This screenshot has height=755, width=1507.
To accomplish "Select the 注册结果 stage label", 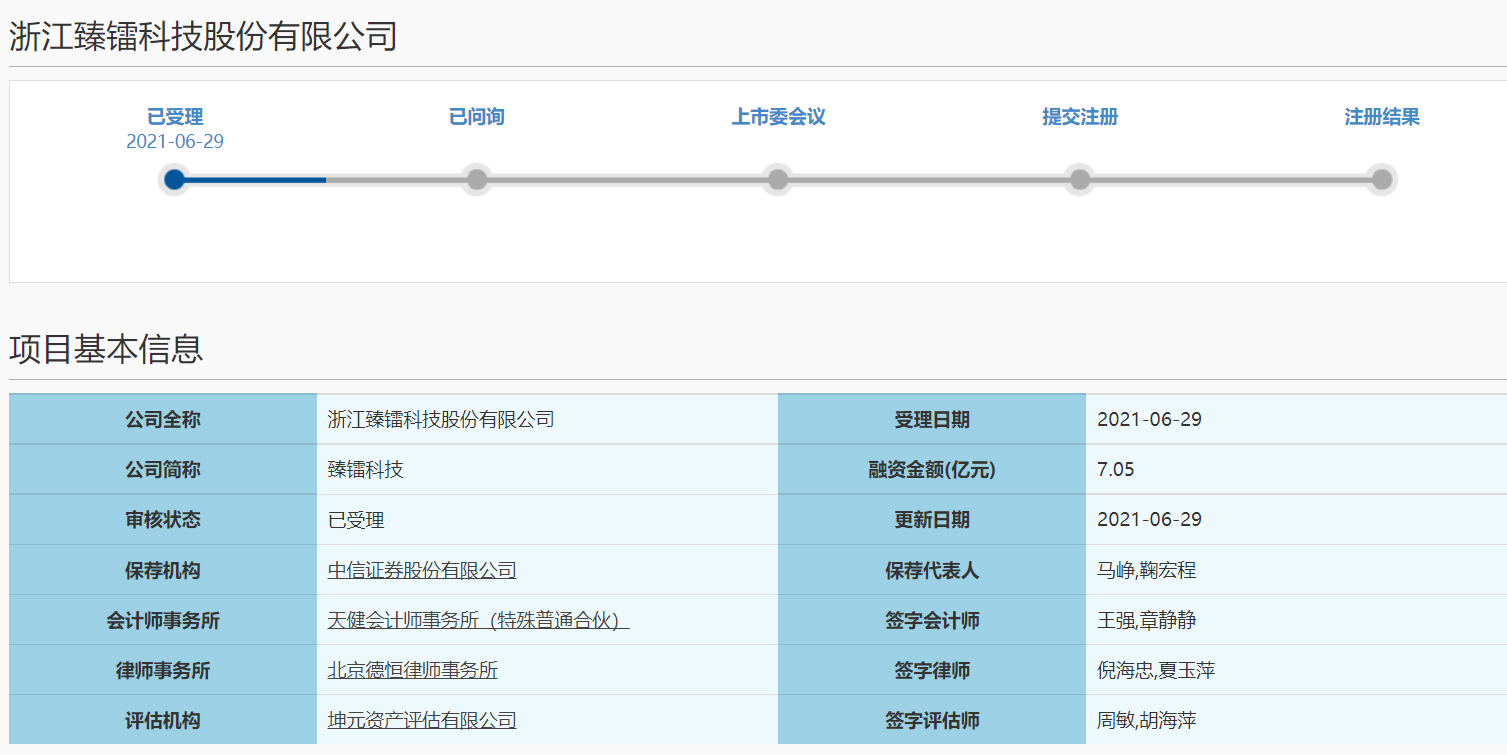I will pyautogui.click(x=1382, y=117).
